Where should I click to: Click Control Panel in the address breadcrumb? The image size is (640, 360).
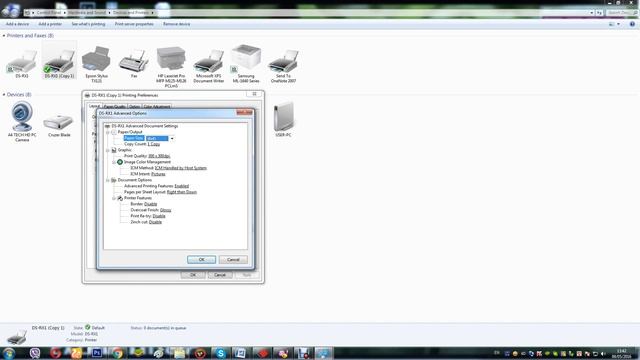point(49,13)
